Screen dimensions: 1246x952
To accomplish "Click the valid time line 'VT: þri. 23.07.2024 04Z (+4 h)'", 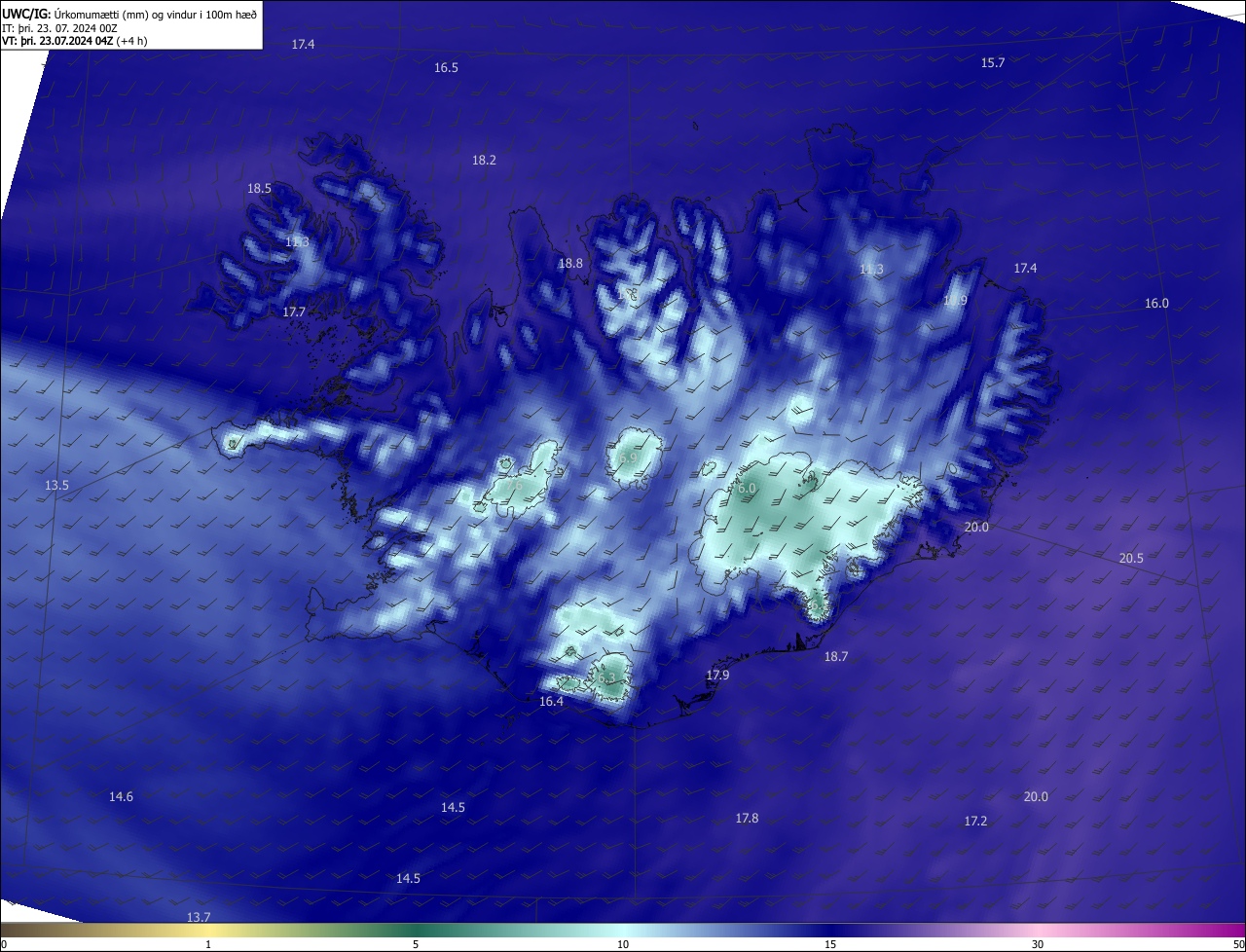I will click(74, 41).
